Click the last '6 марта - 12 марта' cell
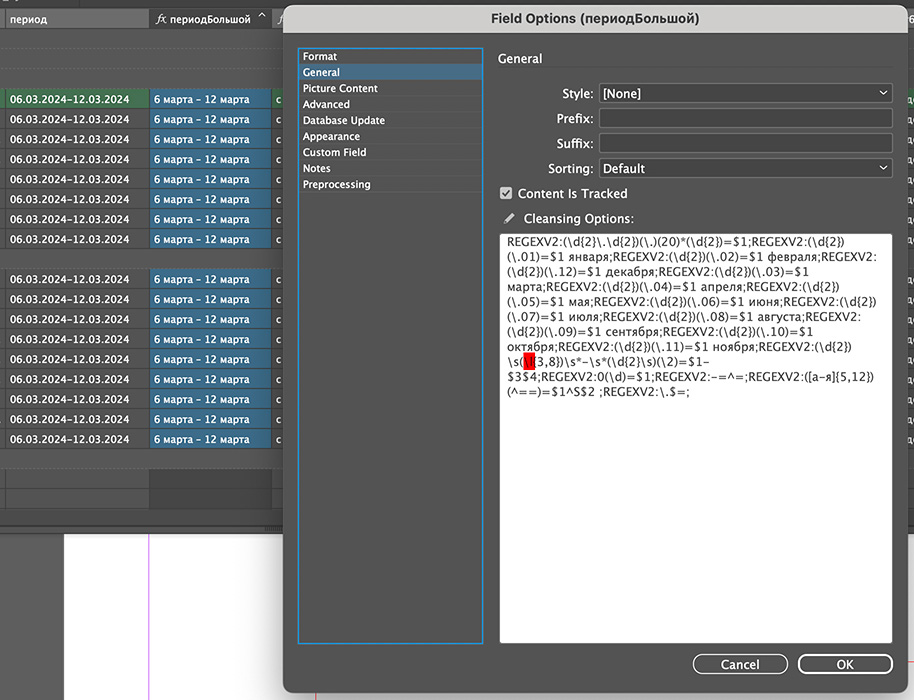Image resolution: width=914 pixels, height=700 pixels. coord(210,439)
